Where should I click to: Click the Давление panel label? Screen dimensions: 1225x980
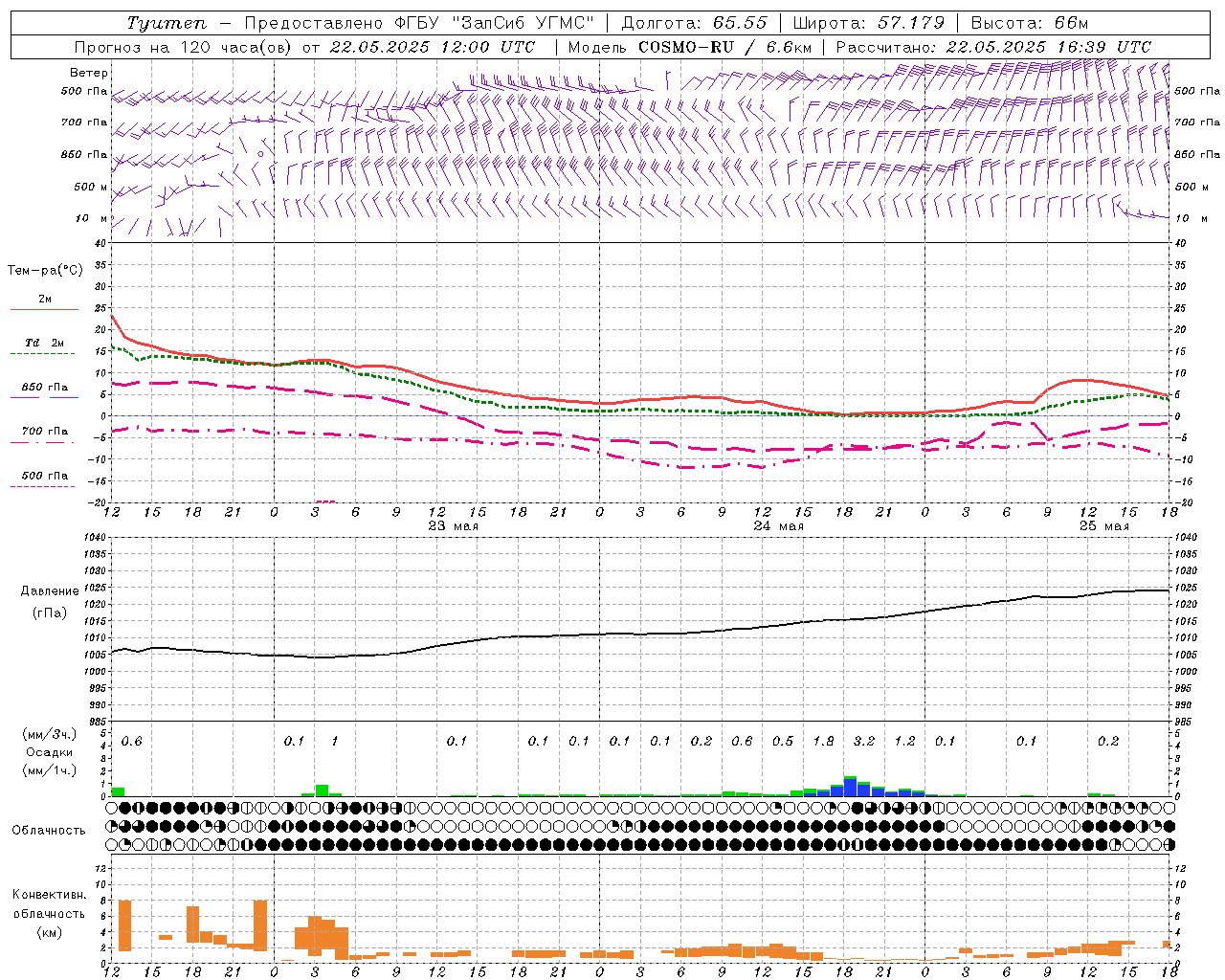click(x=50, y=591)
